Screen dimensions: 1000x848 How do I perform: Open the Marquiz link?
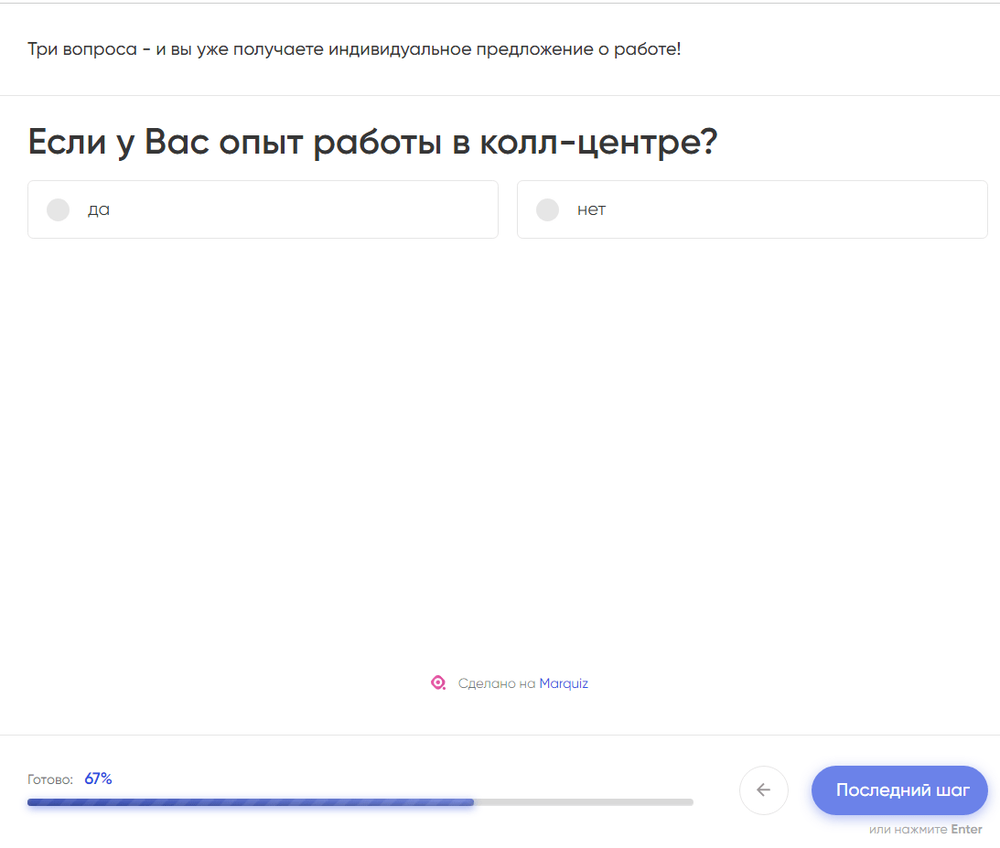point(564,684)
